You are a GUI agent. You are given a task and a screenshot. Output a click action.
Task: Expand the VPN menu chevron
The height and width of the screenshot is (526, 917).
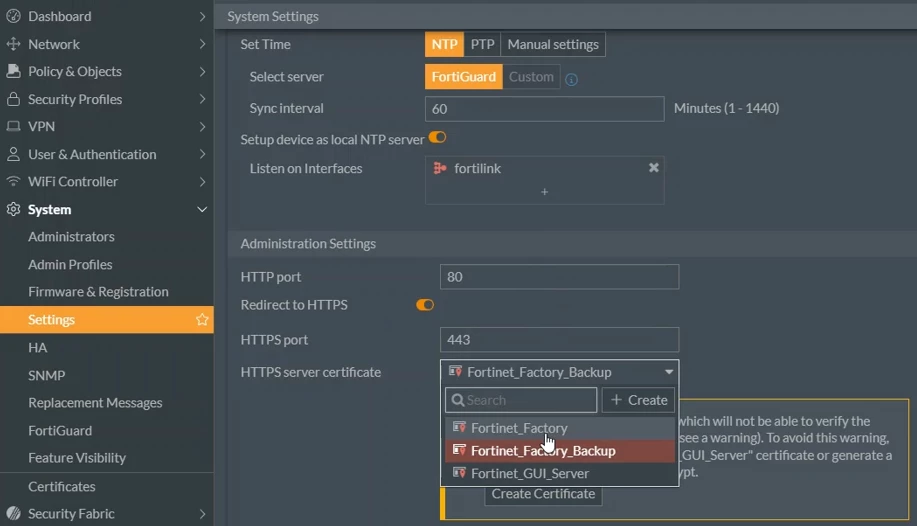pos(202,126)
